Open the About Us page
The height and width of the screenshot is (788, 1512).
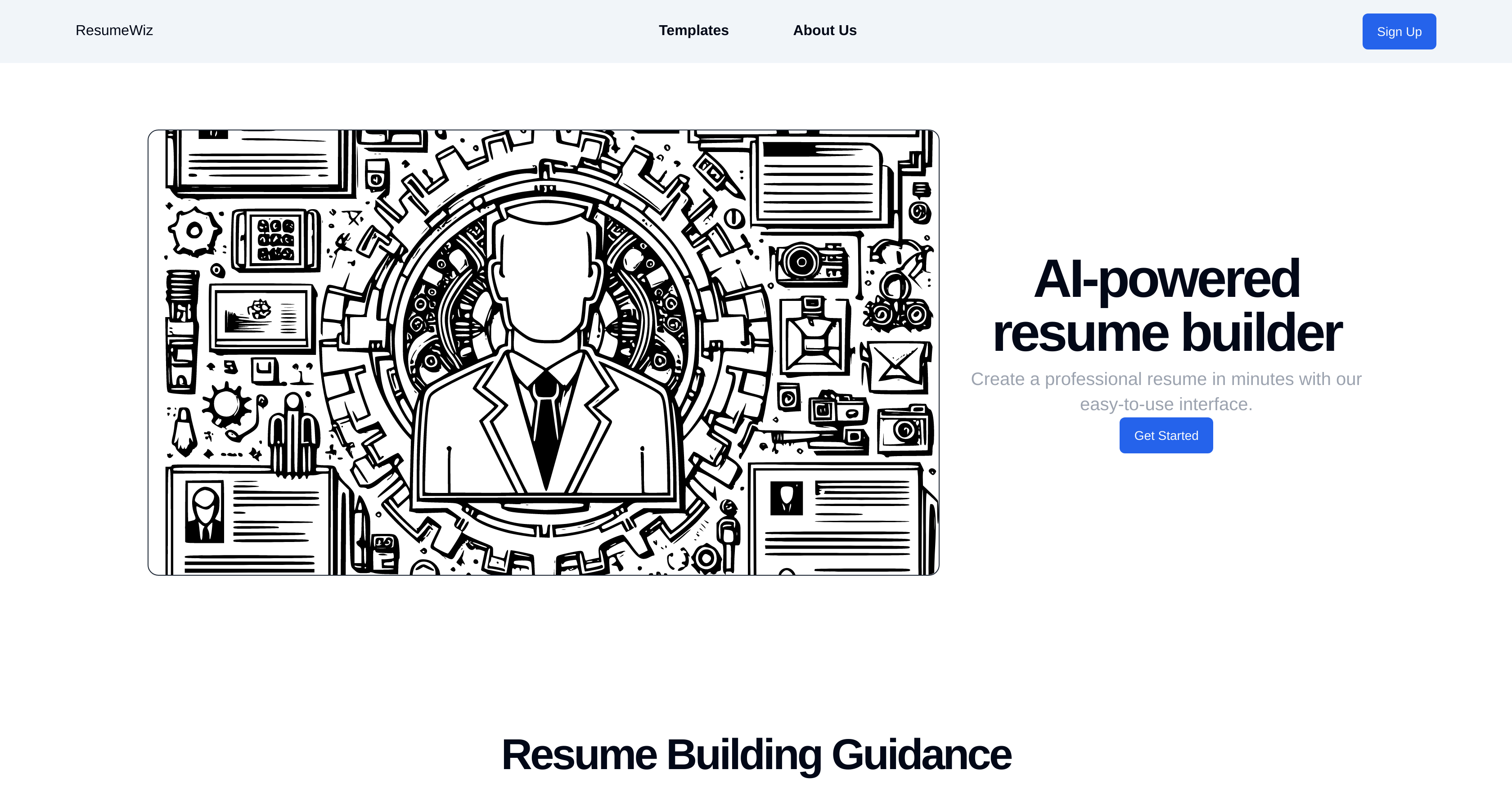pos(825,30)
